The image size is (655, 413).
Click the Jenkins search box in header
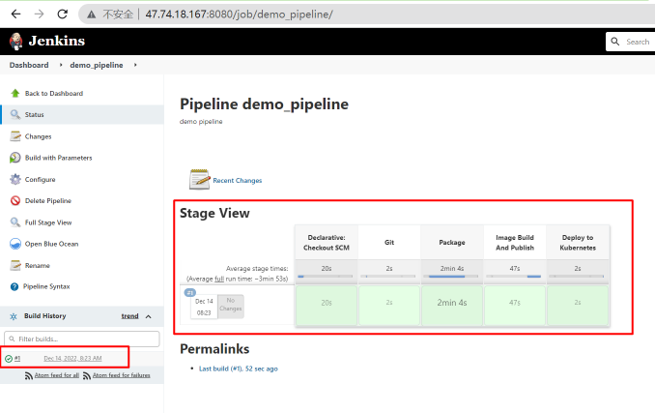(636, 42)
